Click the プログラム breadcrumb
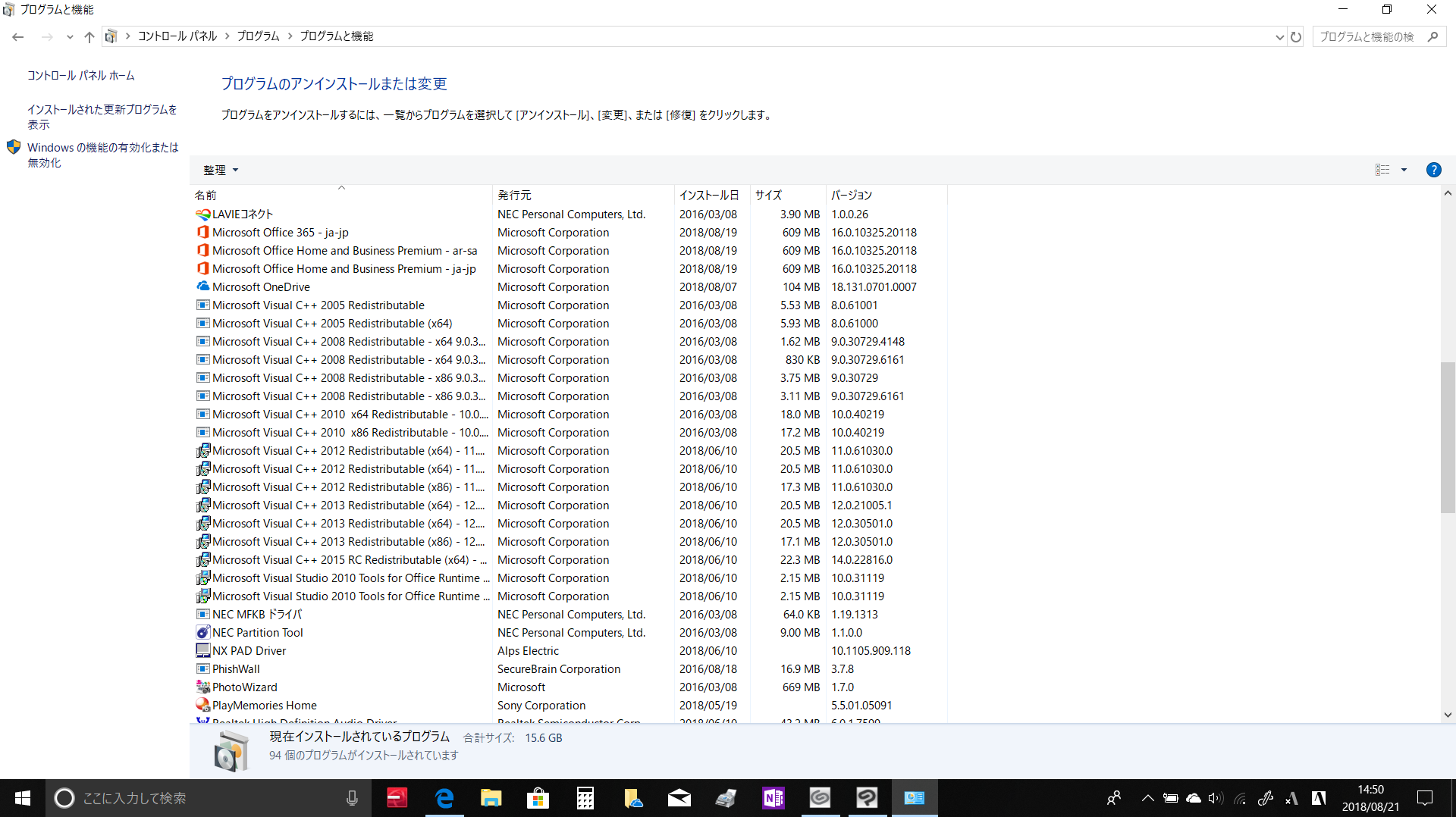Screen dimensions: 1456x817 (x=258, y=36)
